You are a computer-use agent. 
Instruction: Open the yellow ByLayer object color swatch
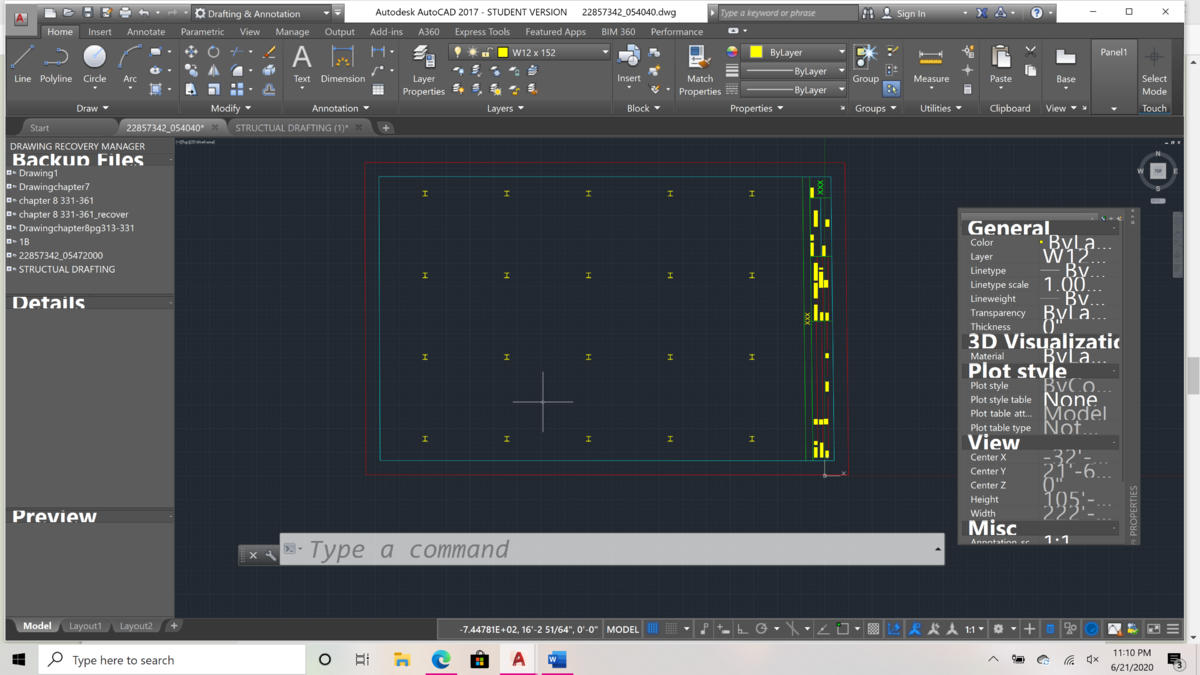(756, 52)
